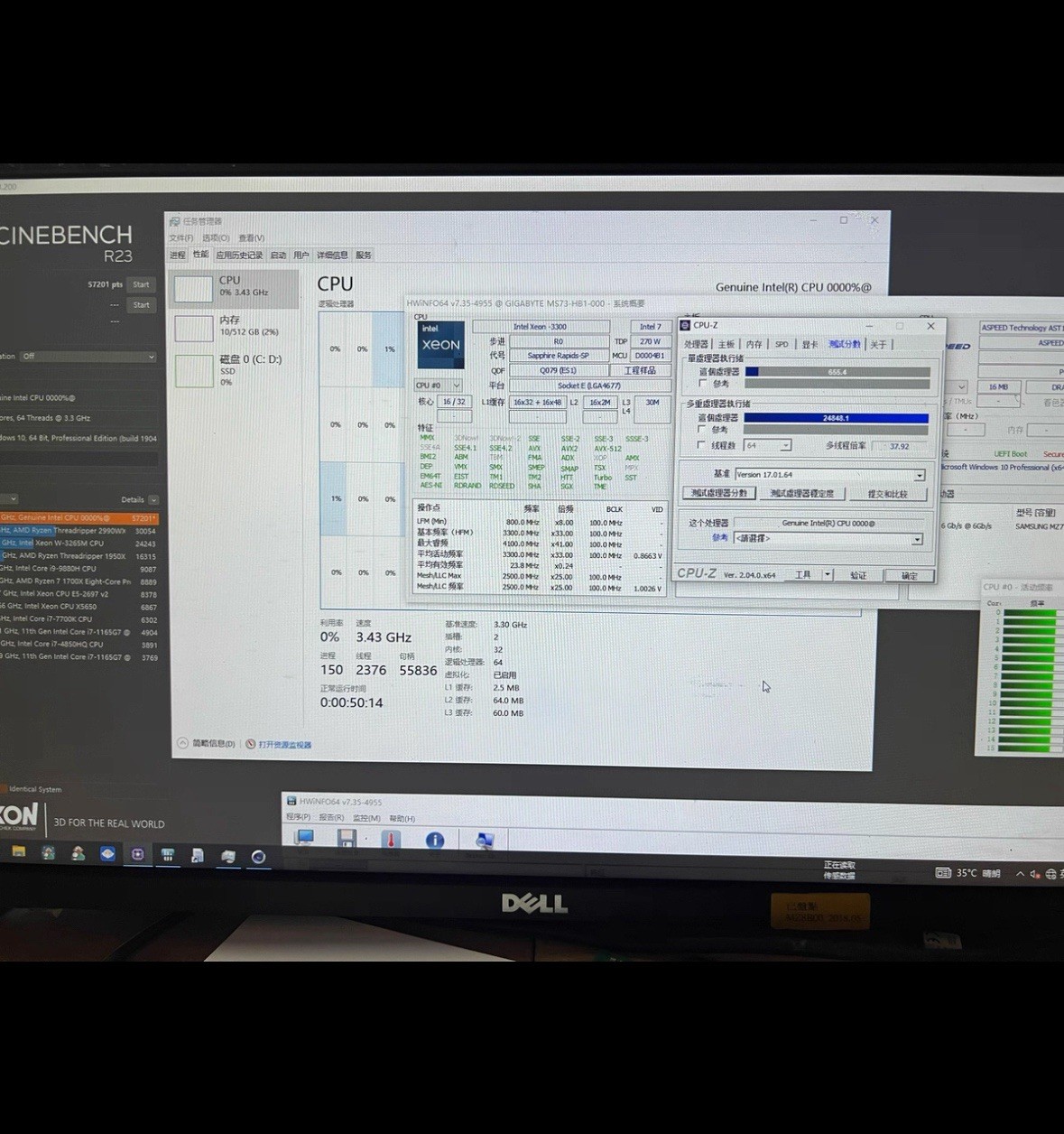Click keyboard icon in system tray
Viewport: 1064px width, 1134px height.
point(943,873)
